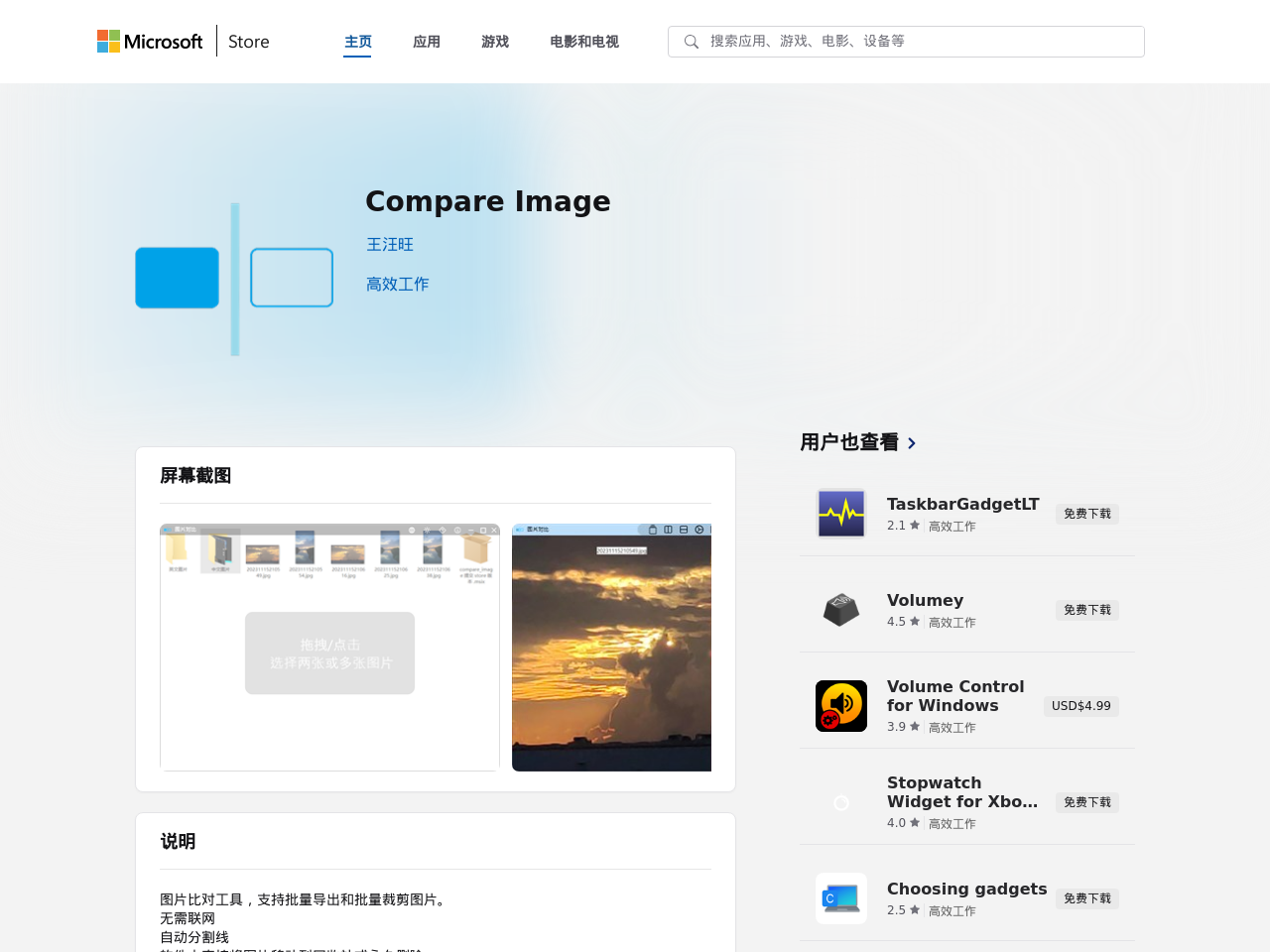Open the first app screenshot thumbnail
The image size is (1270, 952).
330,646
